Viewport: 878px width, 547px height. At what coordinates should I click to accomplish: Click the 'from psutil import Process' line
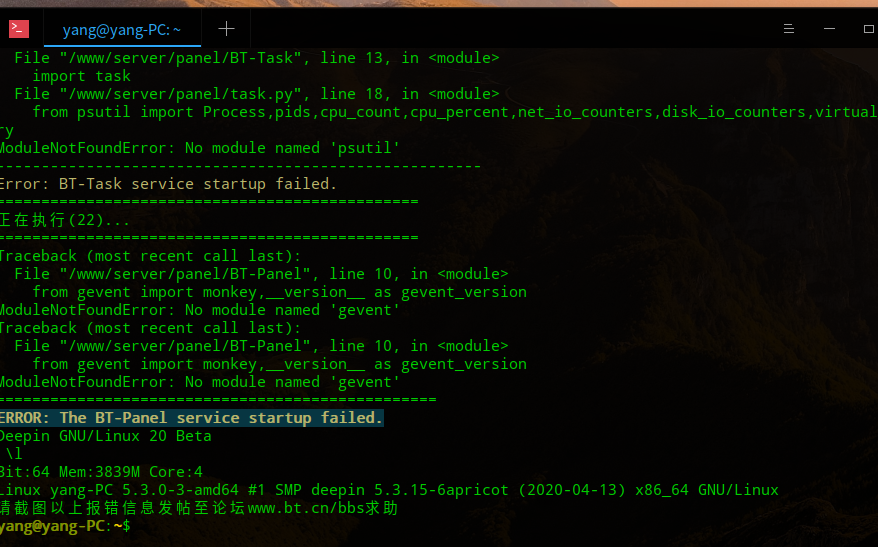(x=455, y=112)
